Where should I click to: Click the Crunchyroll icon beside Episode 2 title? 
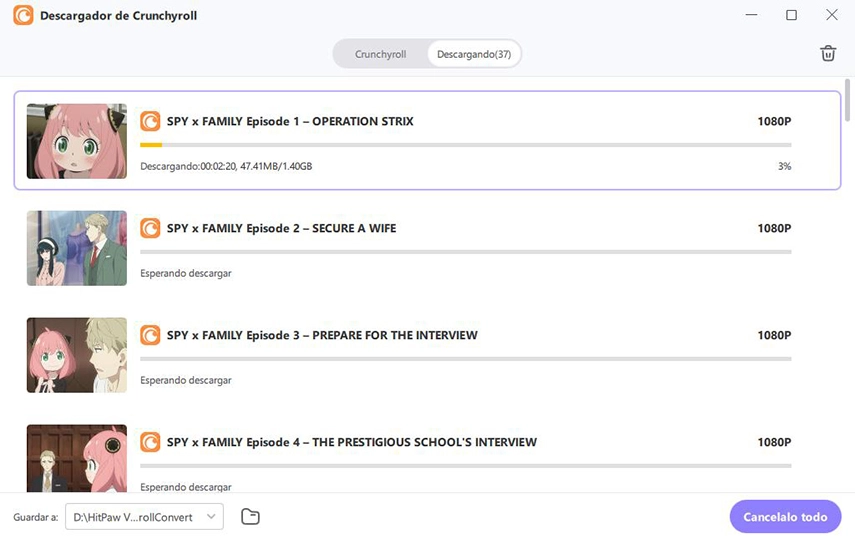point(150,228)
